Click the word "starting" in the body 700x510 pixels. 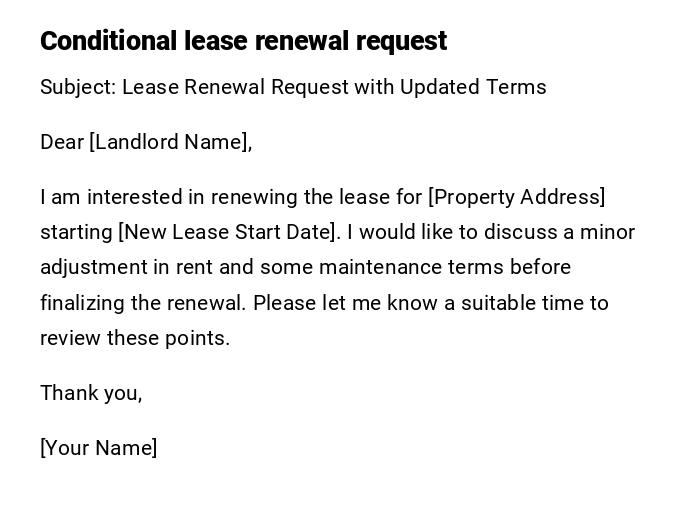[76, 232]
